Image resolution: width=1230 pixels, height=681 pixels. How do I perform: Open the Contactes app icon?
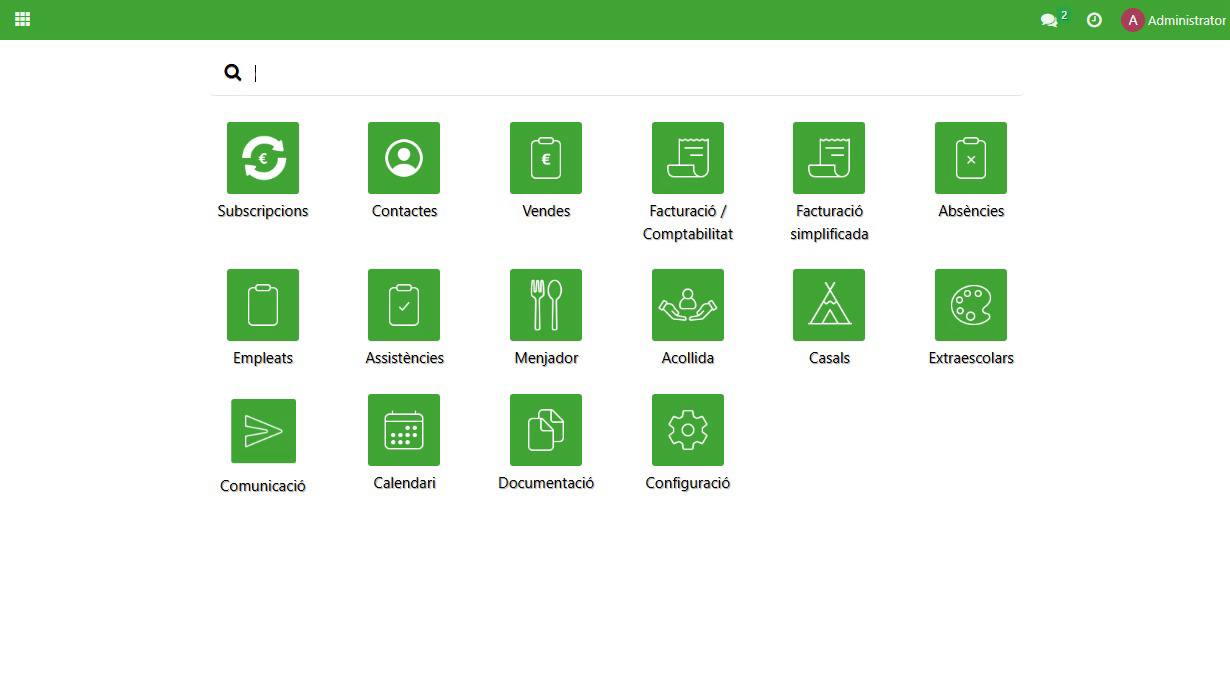coord(404,158)
